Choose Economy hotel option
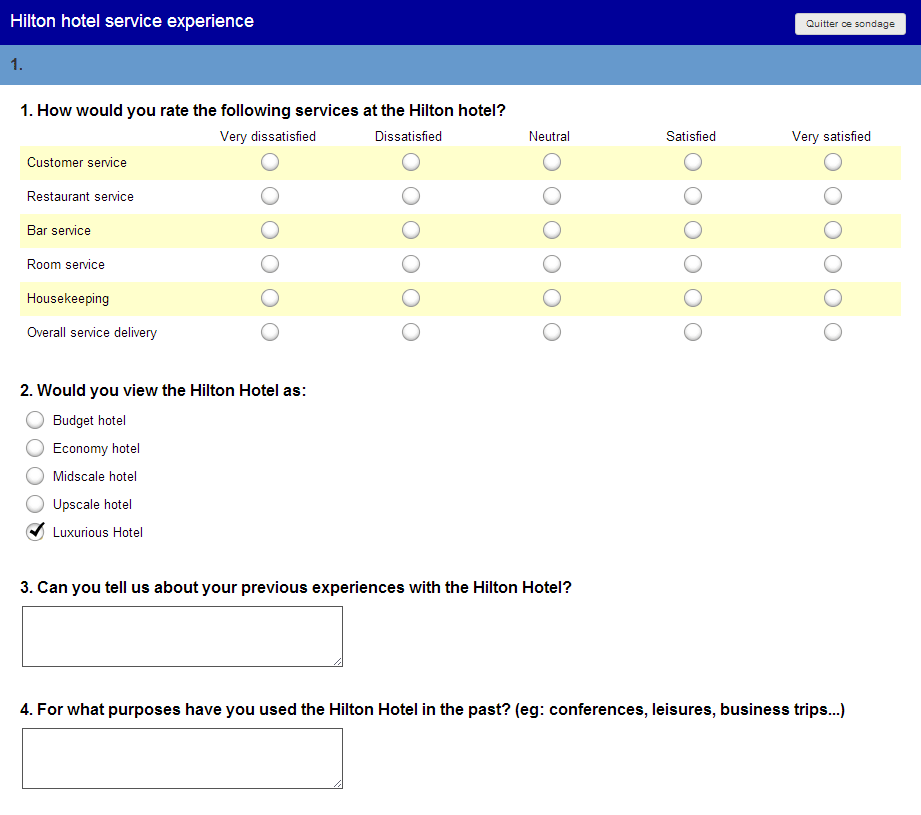This screenshot has height=815, width=921. pos(35,448)
